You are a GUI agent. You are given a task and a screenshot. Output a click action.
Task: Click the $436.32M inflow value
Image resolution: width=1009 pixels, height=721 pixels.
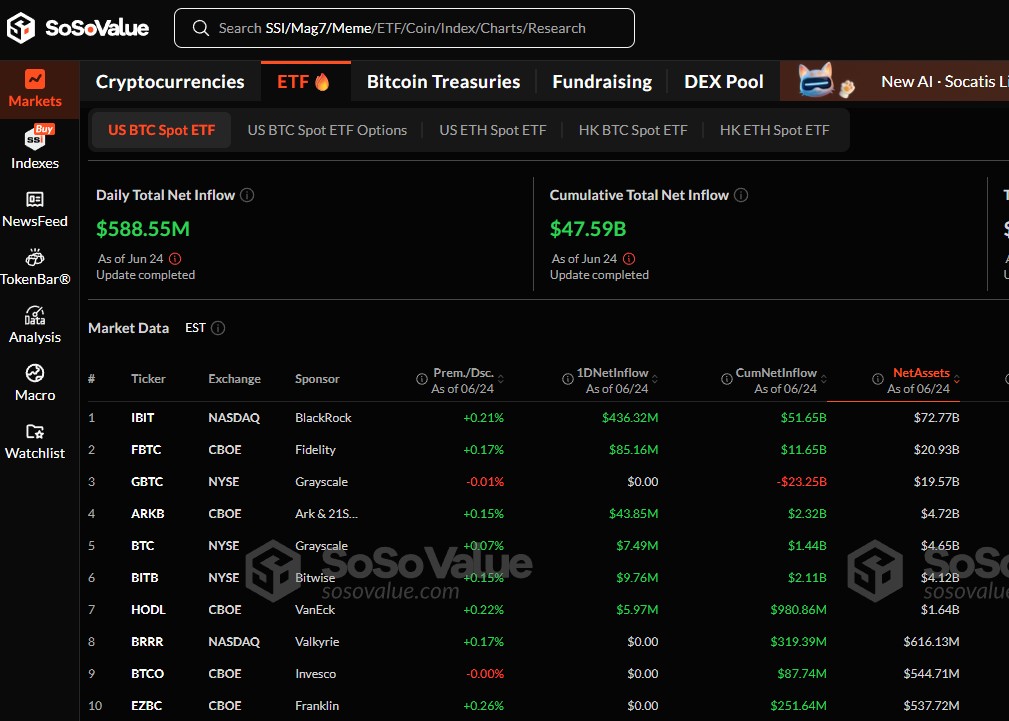pyautogui.click(x=630, y=418)
